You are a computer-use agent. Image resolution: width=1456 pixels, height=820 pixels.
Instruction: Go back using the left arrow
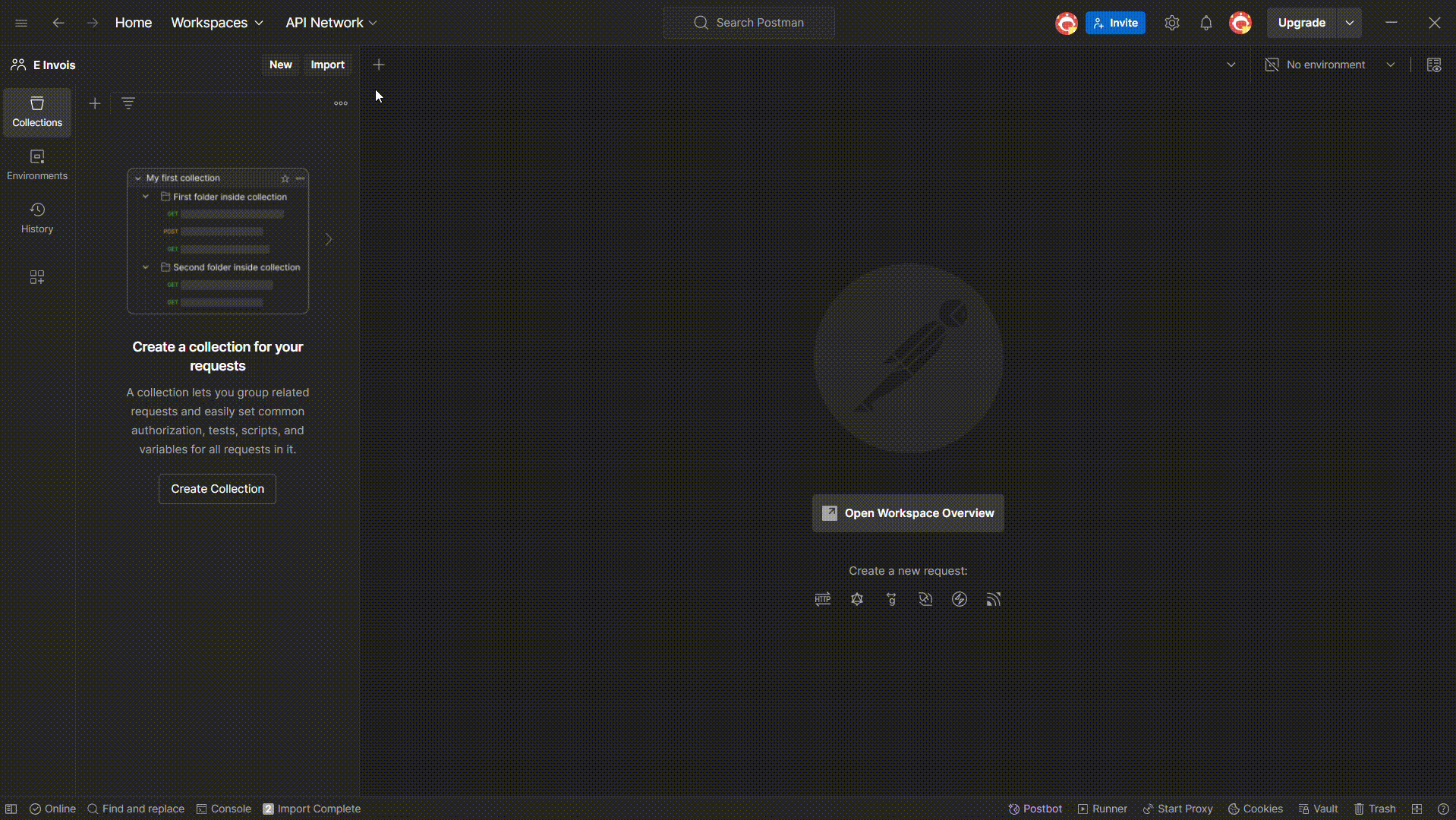click(x=58, y=23)
